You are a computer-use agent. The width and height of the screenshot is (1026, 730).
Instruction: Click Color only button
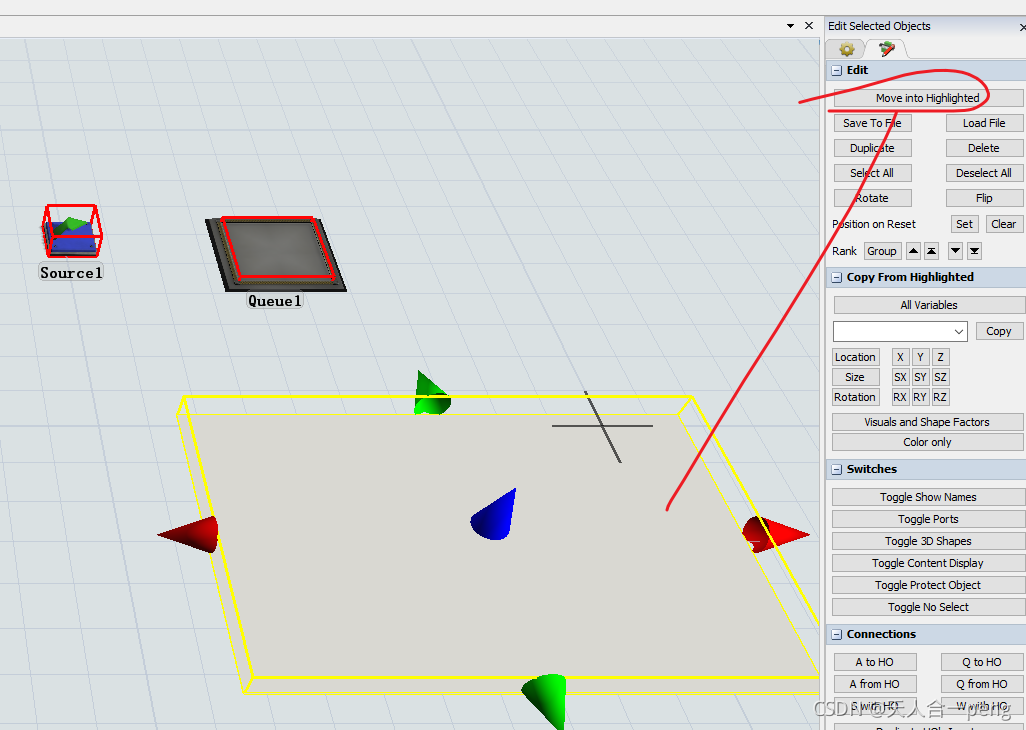tap(927, 442)
